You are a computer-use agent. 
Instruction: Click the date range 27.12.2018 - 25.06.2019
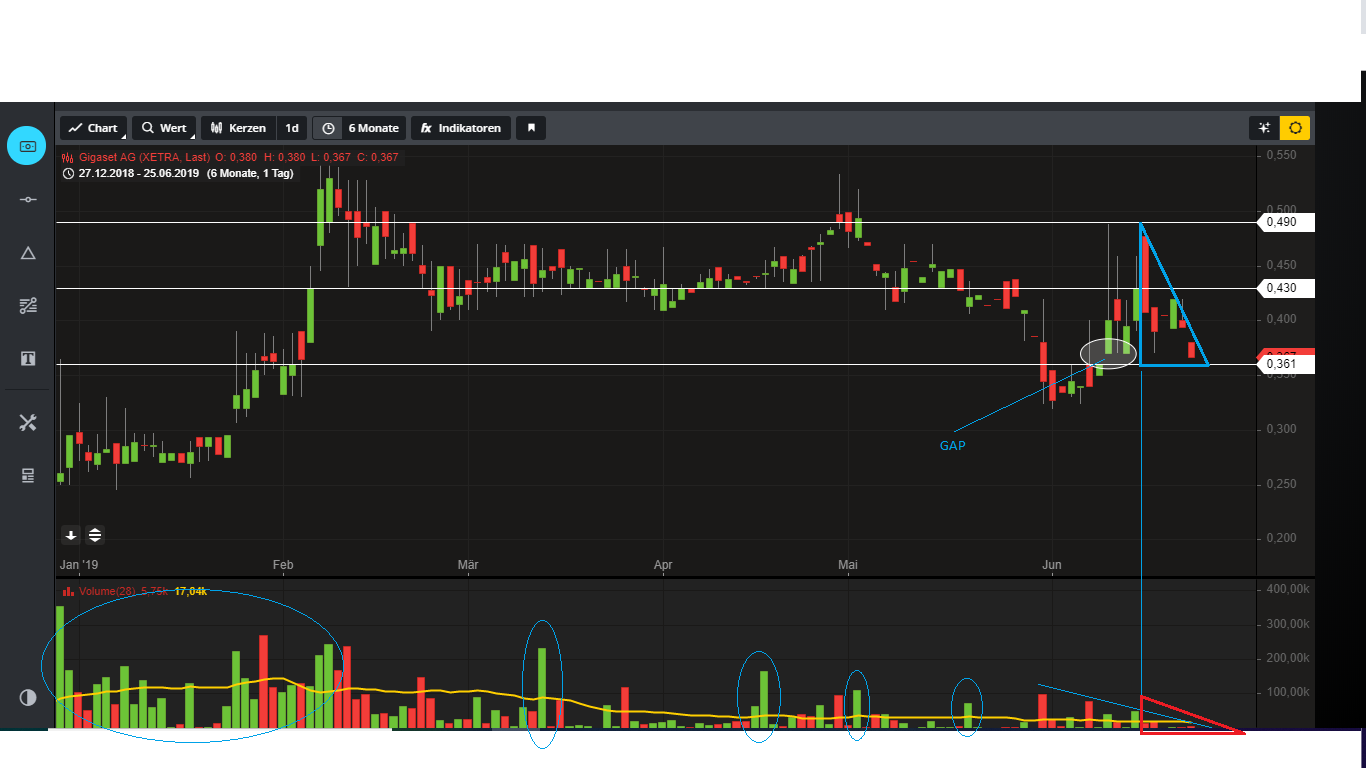(139, 173)
